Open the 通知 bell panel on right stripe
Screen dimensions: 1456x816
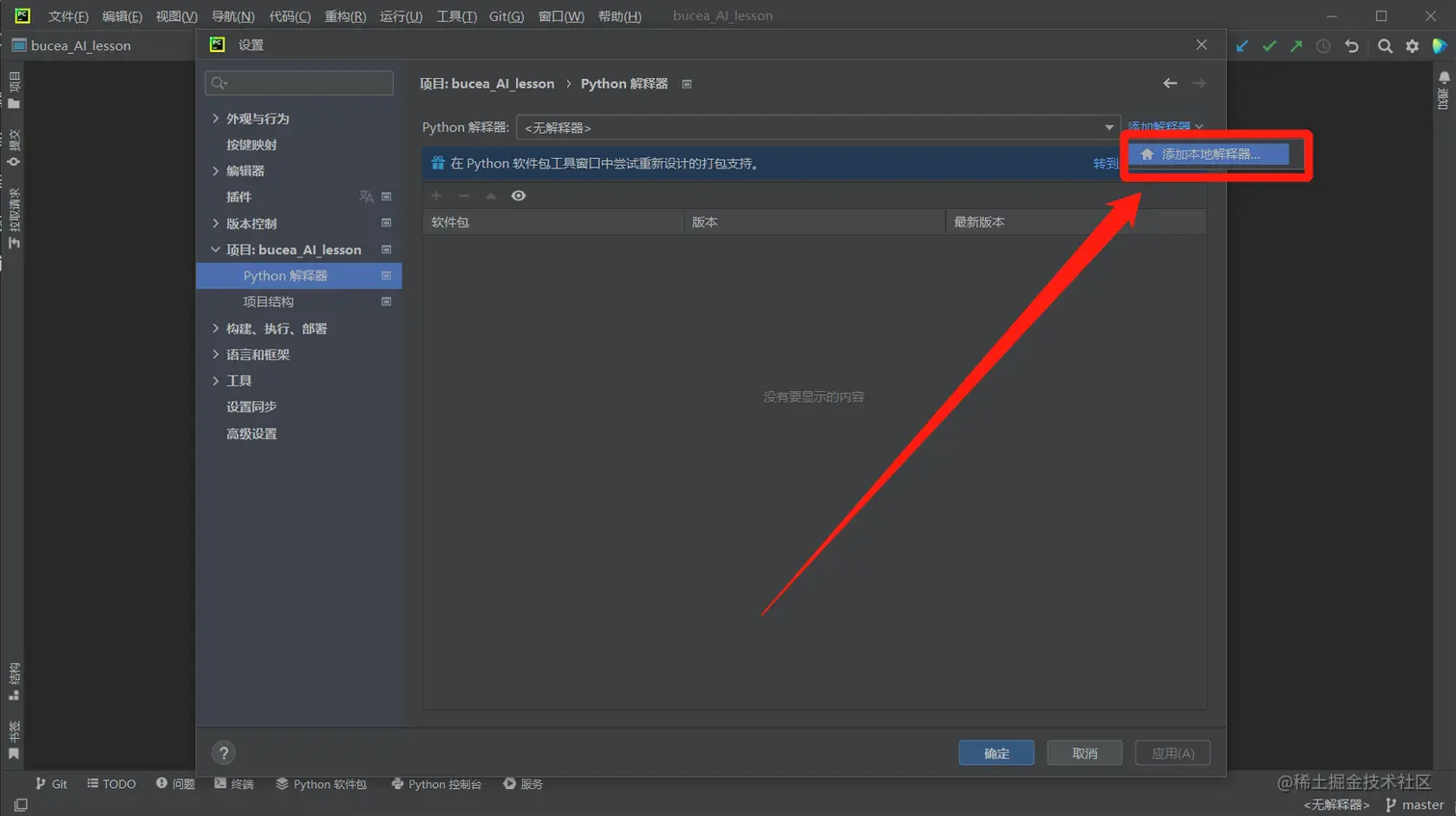pos(1443,90)
